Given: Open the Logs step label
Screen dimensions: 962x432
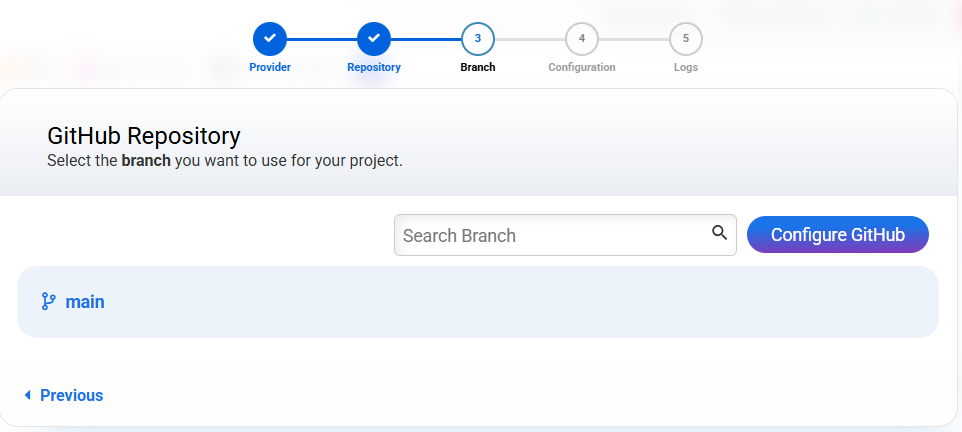Looking at the screenshot, I should point(686,68).
